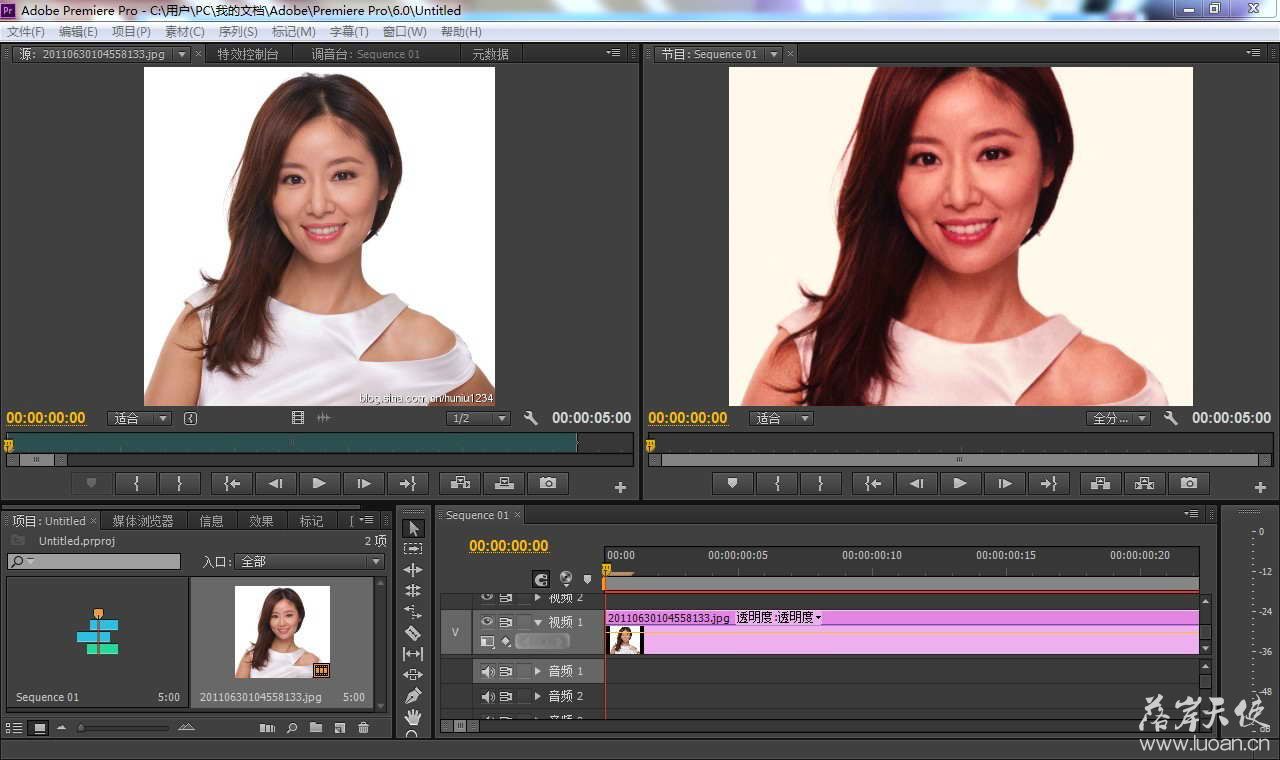The image size is (1280, 760).
Task: Select the Slip tool
Action: pos(413,654)
